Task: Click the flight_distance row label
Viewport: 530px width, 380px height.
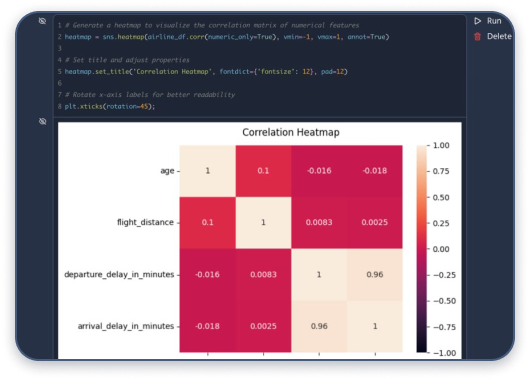Action: tap(145, 222)
